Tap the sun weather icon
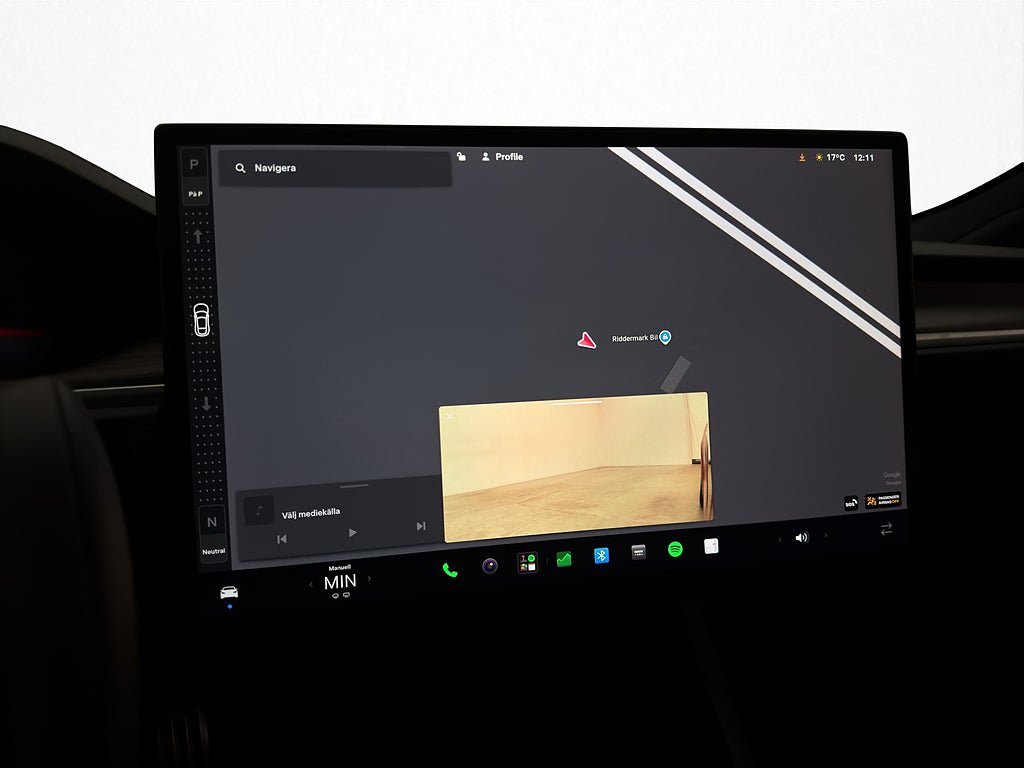The width and height of the screenshot is (1024, 768). (x=819, y=157)
